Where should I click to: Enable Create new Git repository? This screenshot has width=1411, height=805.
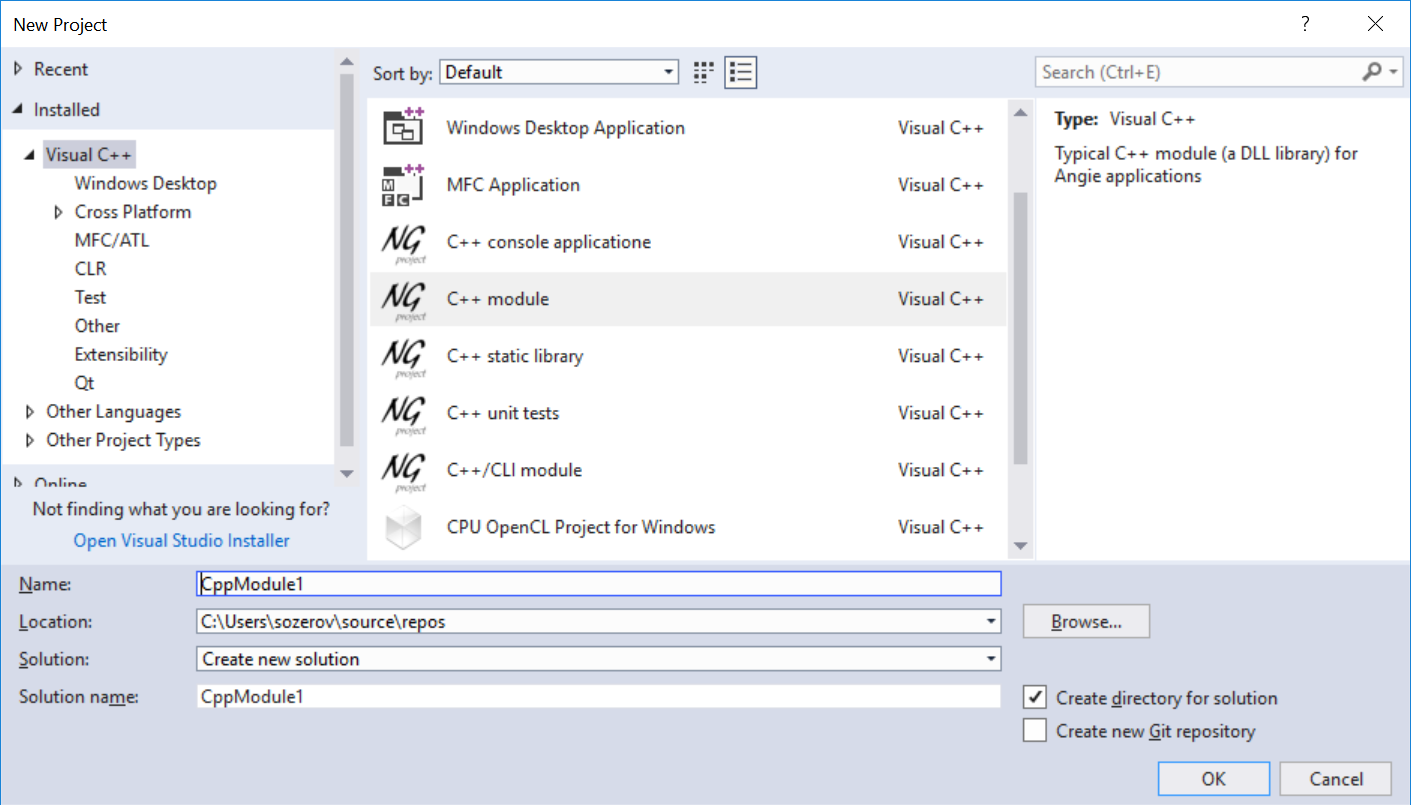pyautogui.click(x=1035, y=731)
